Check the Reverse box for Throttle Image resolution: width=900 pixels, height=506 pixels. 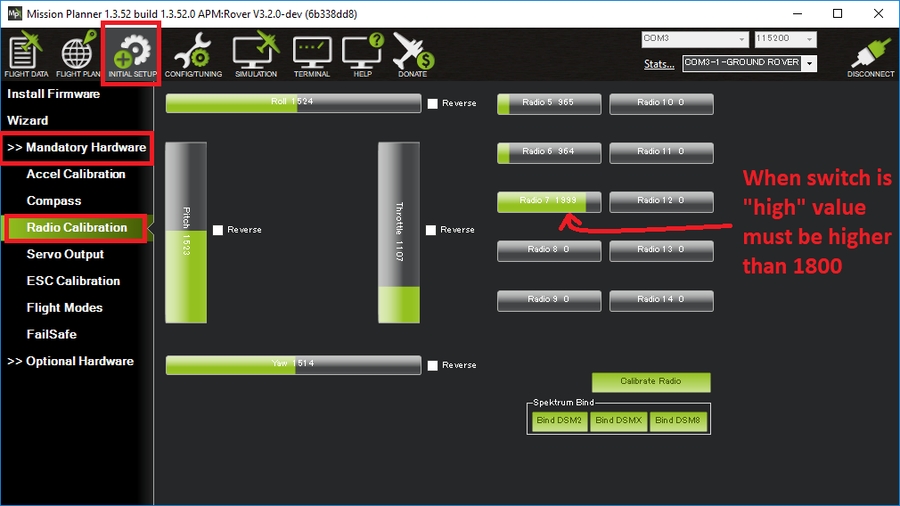432,230
